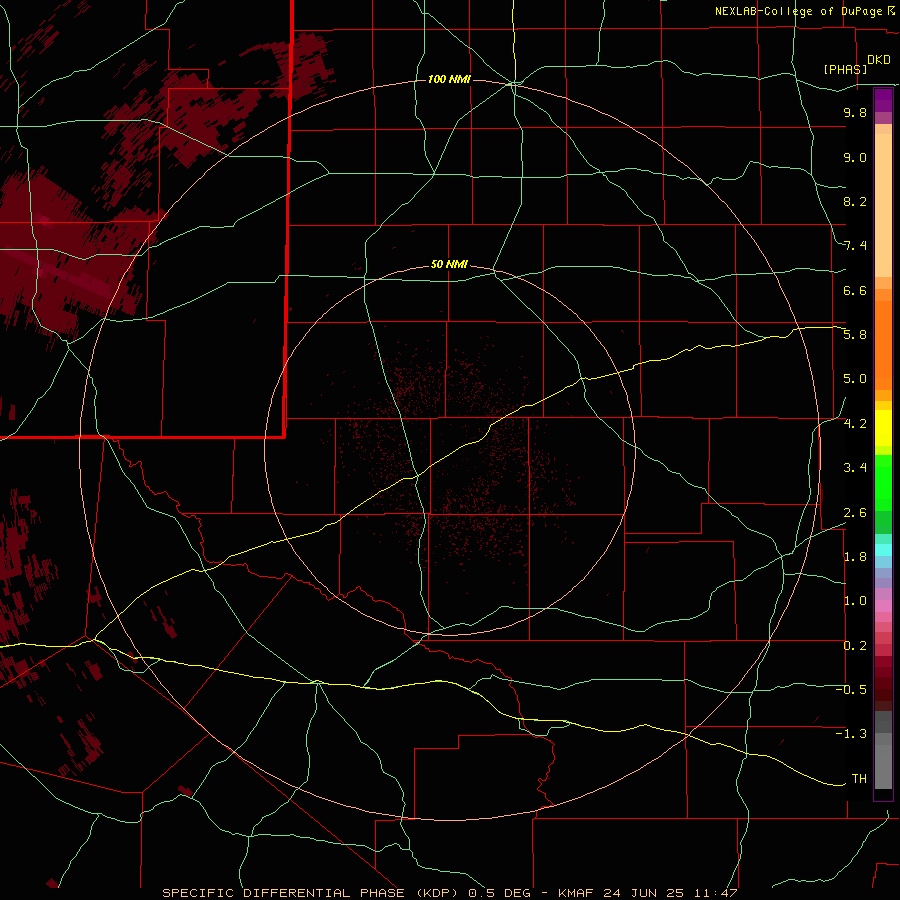Screen dimensions: 900x900
Task: Click the 5.8 scale value
Action: point(855,335)
